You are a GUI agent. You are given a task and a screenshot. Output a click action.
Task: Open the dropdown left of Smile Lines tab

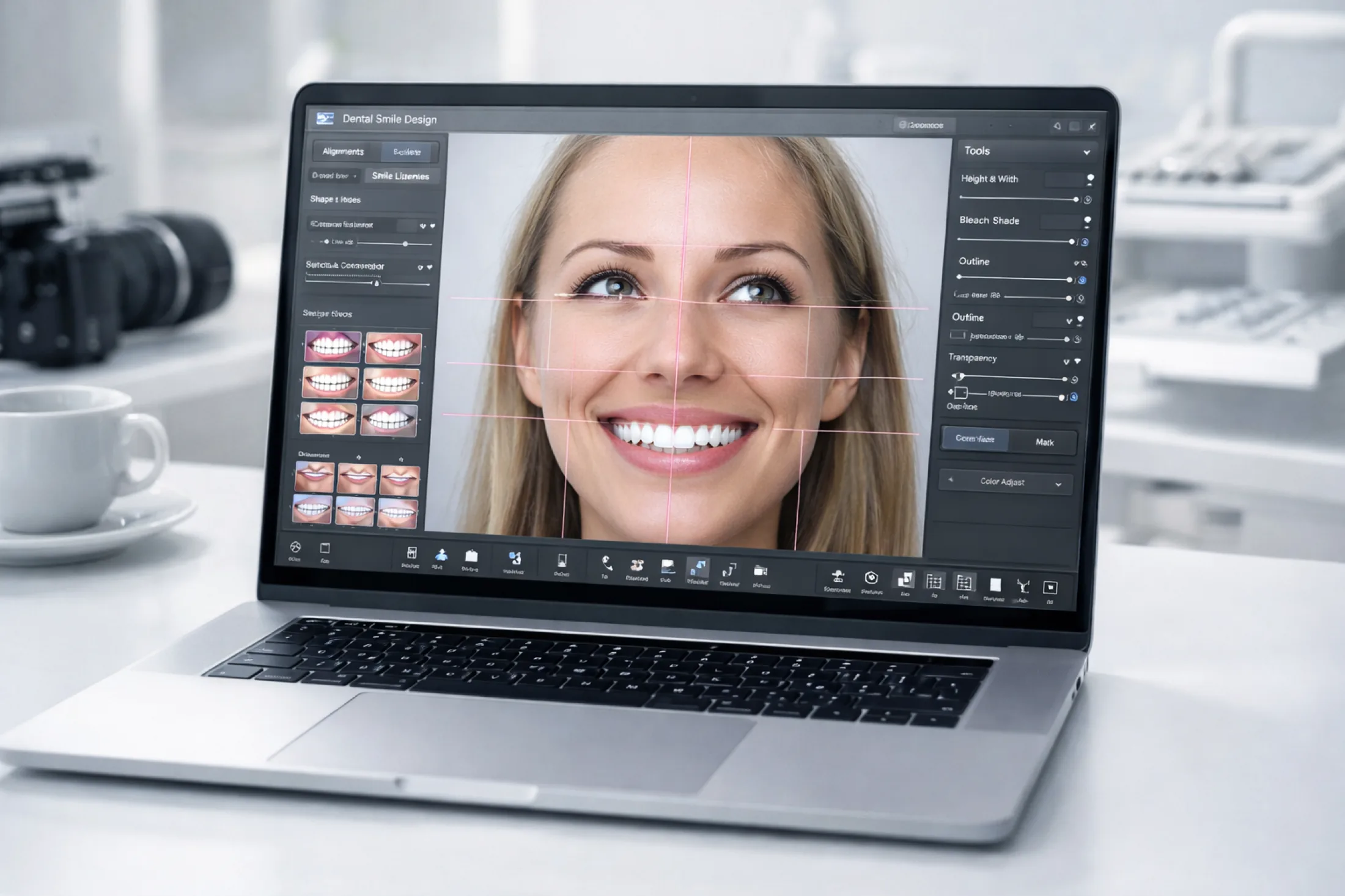[x=334, y=175]
